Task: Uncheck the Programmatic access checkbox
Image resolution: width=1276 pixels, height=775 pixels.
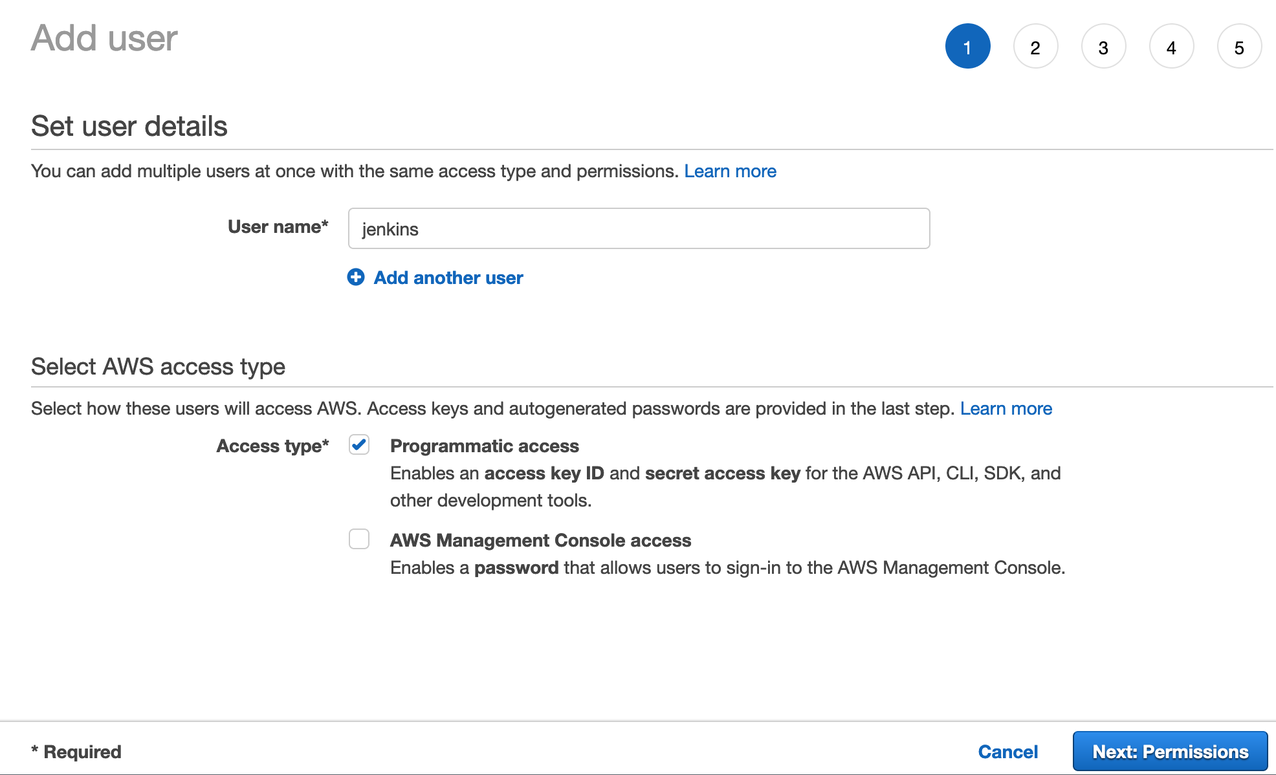Action: [359, 445]
